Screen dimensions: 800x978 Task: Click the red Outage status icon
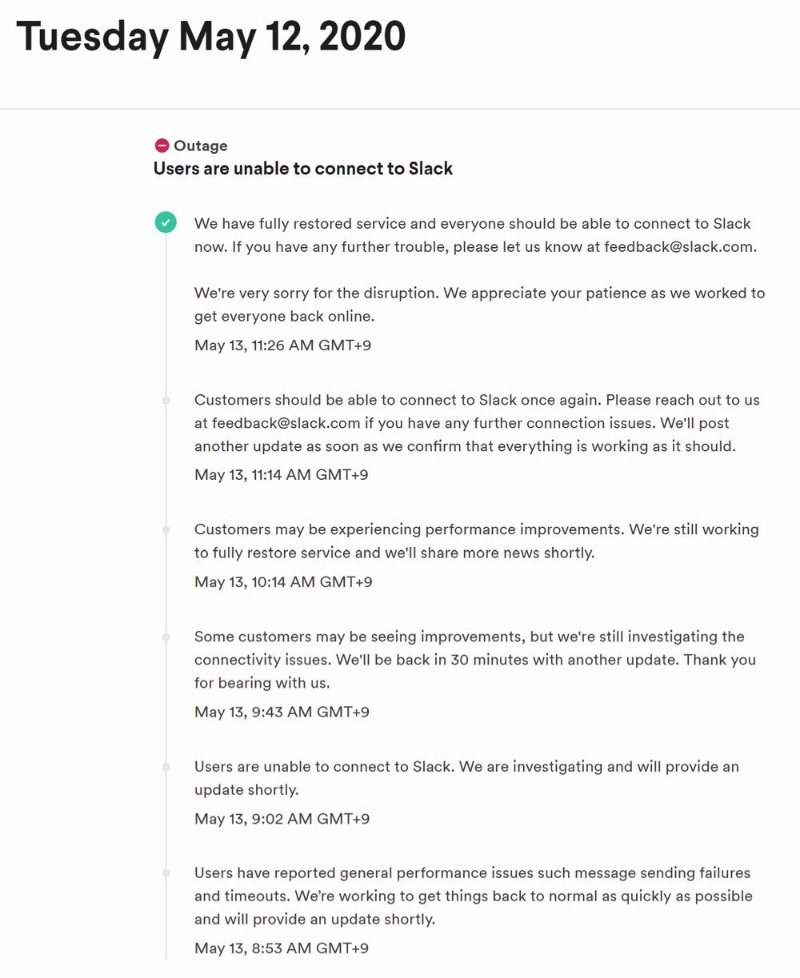point(161,146)
